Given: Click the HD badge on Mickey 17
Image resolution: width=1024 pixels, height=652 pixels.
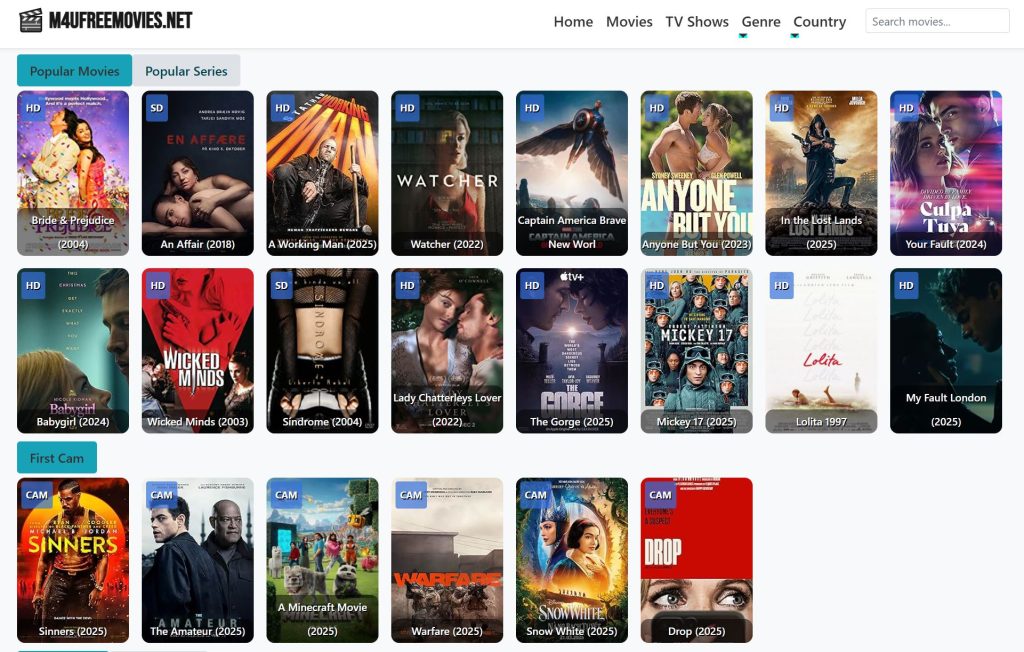Looking at the screenshot, I should pos(656,285).
